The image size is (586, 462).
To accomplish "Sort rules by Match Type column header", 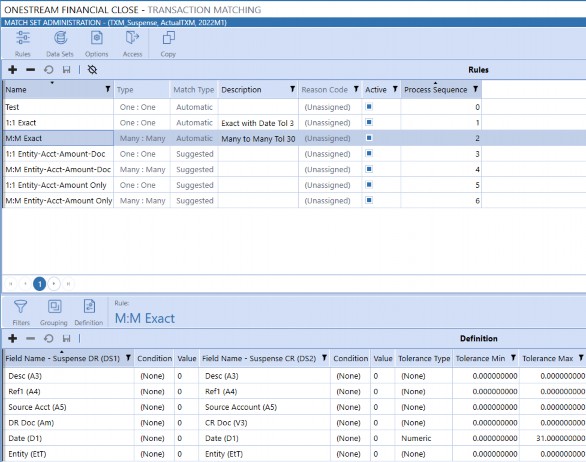I will (x=194, y=90).
